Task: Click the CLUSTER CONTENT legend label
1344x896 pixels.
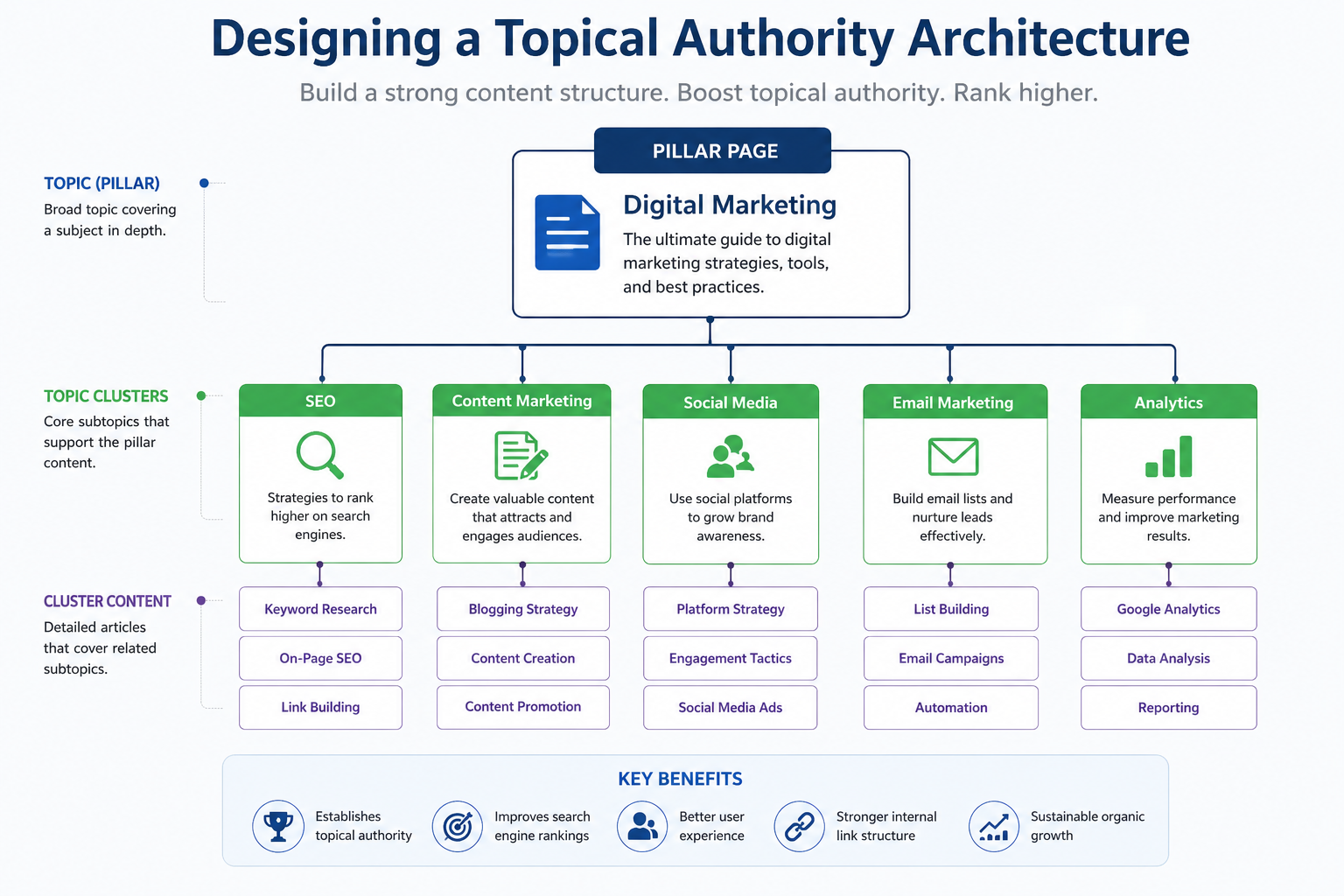Action: [107, 601]
